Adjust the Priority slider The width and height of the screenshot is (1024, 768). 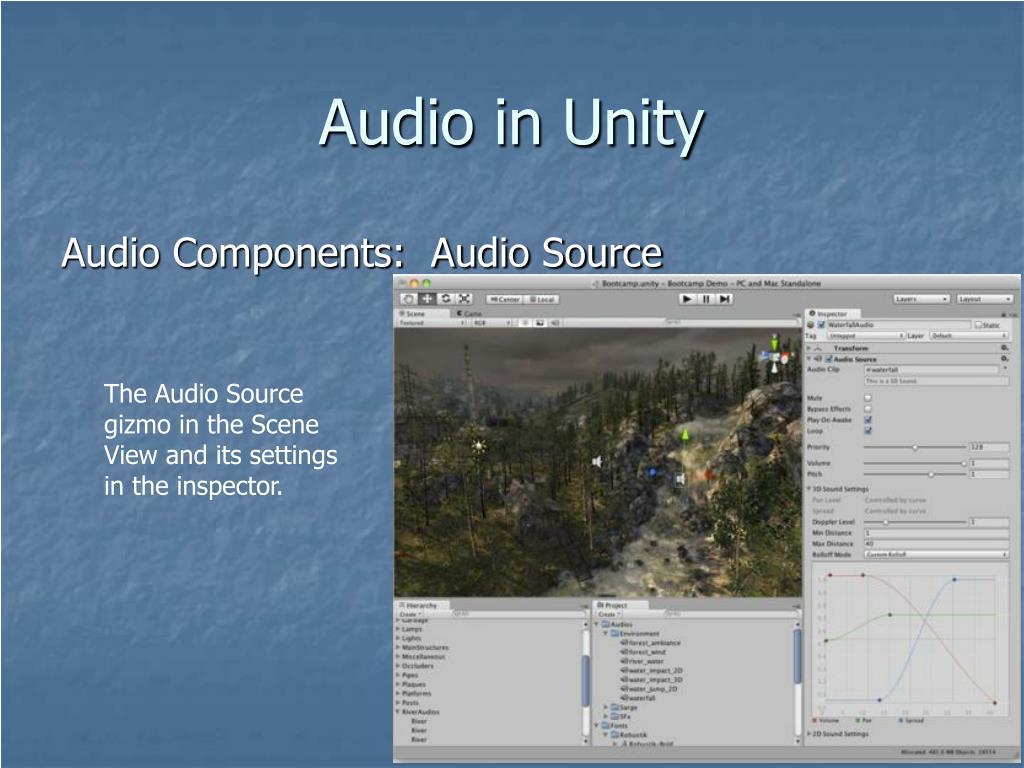pyautogui.click(x=914, y=447)
